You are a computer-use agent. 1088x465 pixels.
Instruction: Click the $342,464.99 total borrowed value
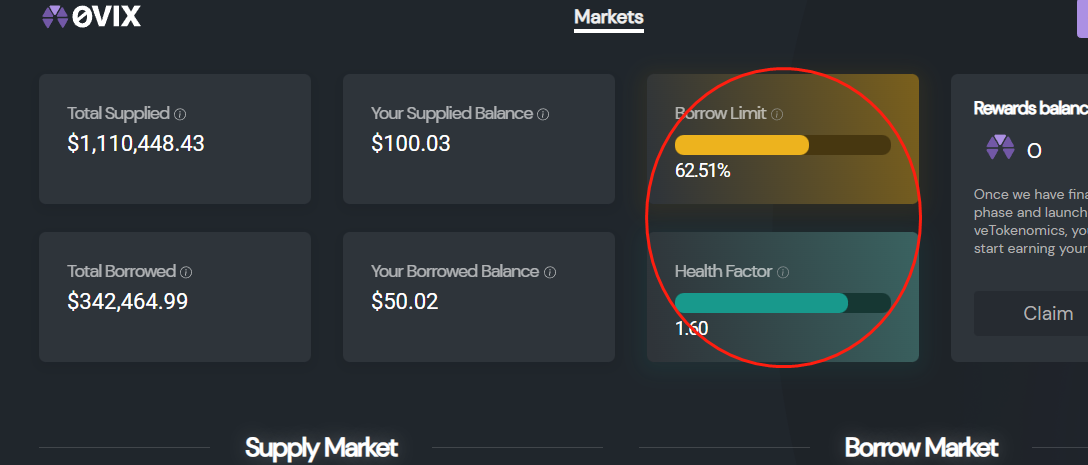point(128,301)
